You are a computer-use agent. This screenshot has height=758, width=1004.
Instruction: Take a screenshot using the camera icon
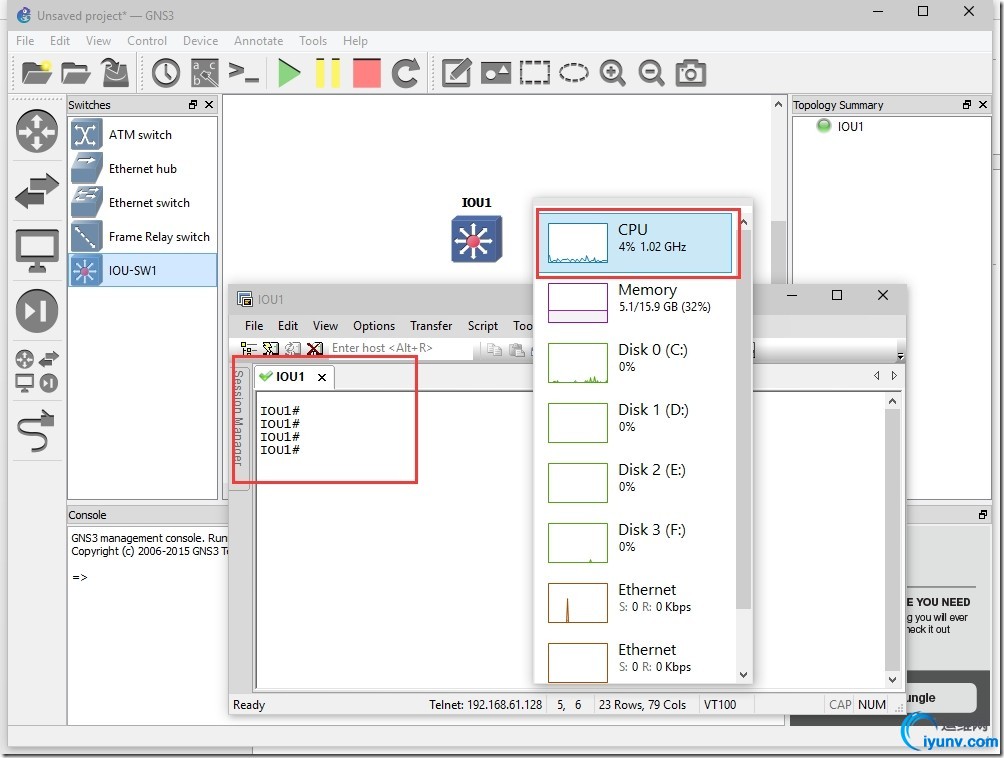pyautogui.click(x=690, y=73)
